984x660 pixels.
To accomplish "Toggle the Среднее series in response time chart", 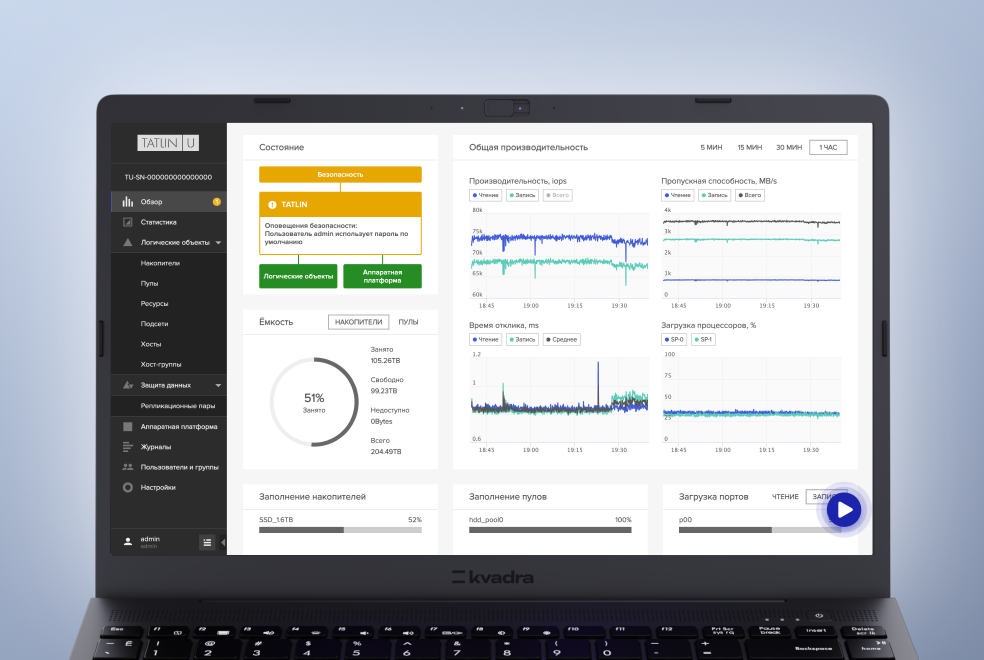I will pyautogui.click(x=561, y=340).
